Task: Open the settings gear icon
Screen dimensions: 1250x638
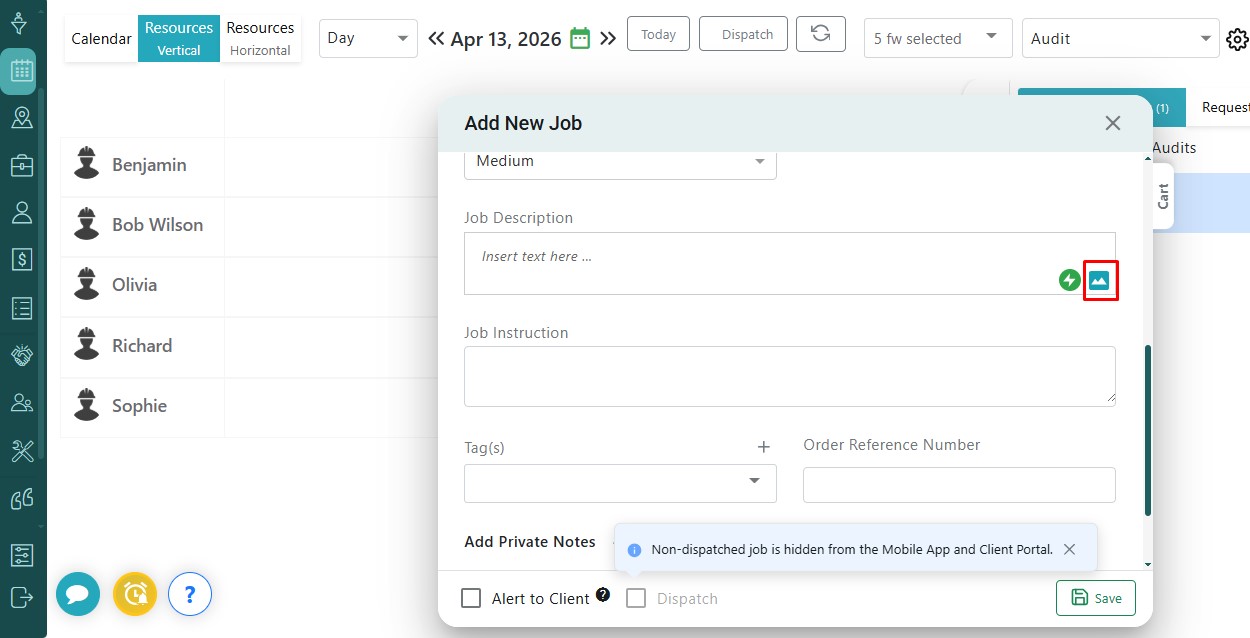Action: coord(1237,39)
